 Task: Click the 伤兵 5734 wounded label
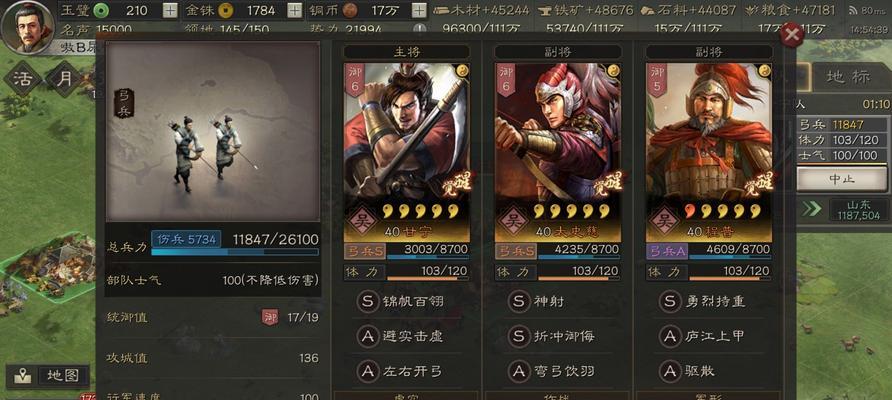tap(186, 239)
